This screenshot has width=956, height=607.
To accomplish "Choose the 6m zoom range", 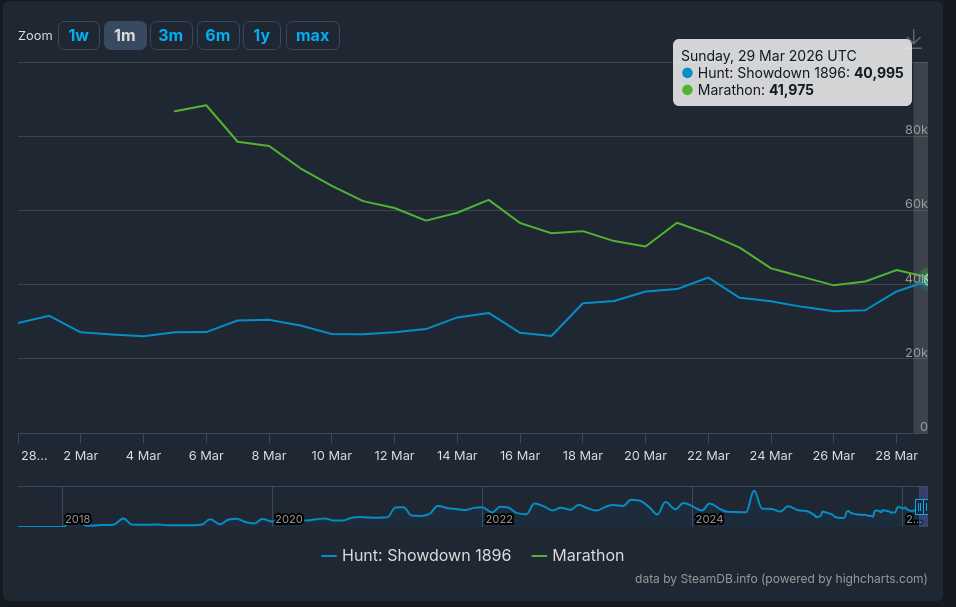I will pos(218,35).
